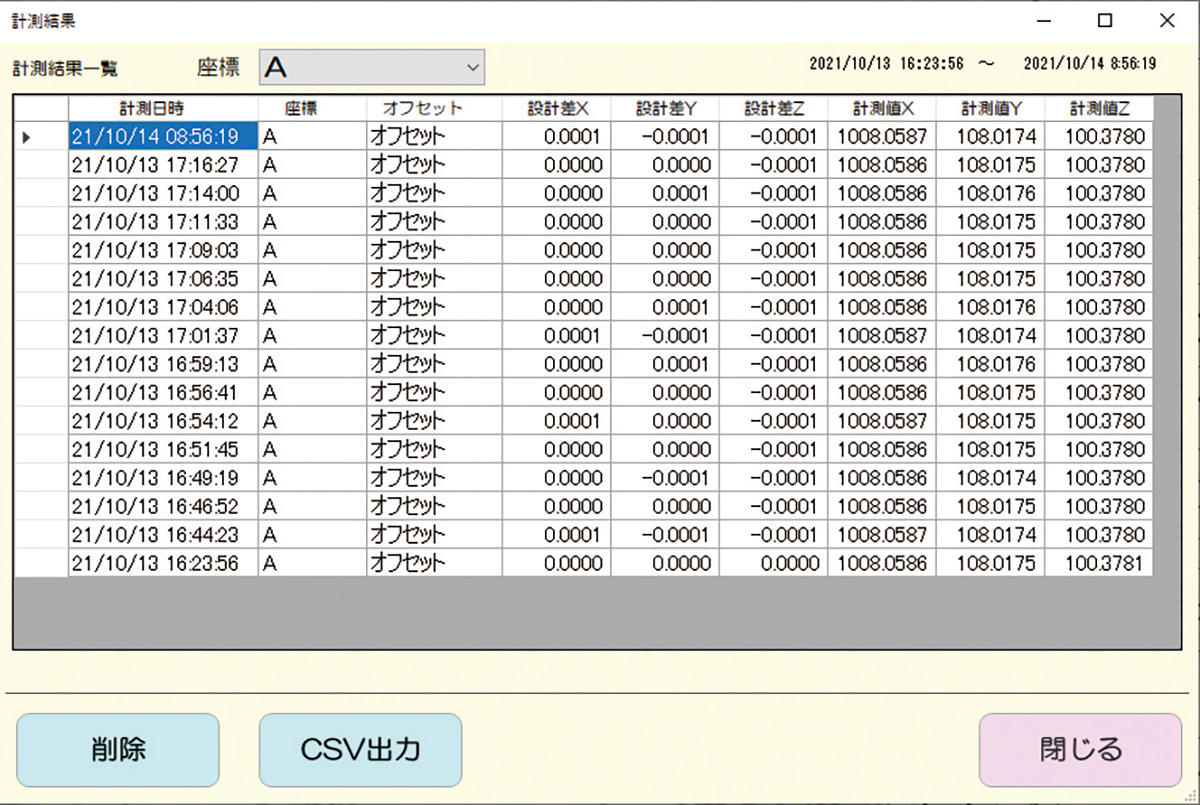Screen dimensions: 1200x805
Task: Select the 21/10/13 16:23:56 date cell
Action: [x=163, y=563]
